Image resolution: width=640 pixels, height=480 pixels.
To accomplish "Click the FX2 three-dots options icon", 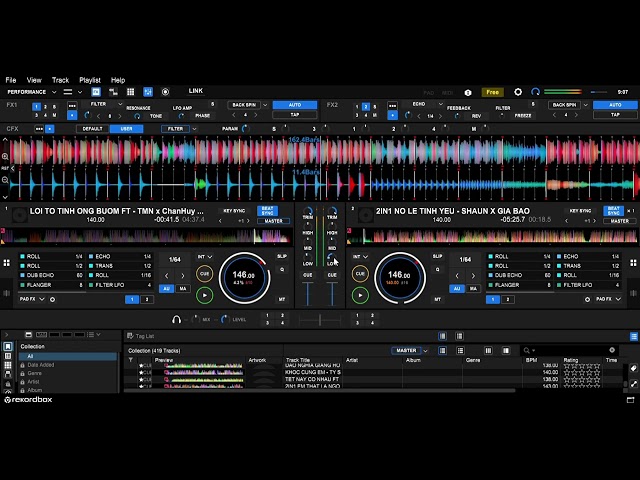I will [392, 106].
